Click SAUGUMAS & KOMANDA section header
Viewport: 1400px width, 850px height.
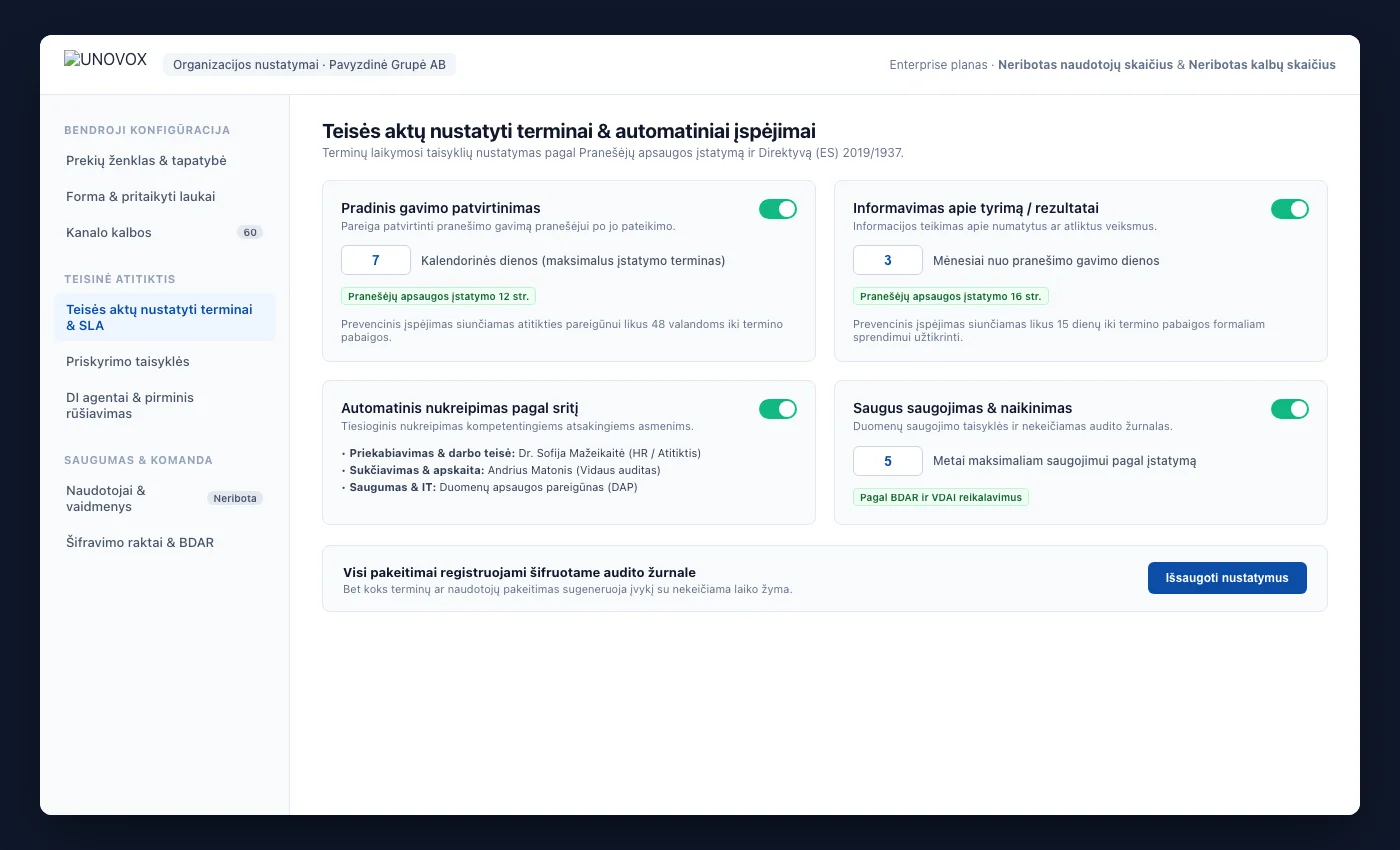pyautogui.click(x=138, y=460)
